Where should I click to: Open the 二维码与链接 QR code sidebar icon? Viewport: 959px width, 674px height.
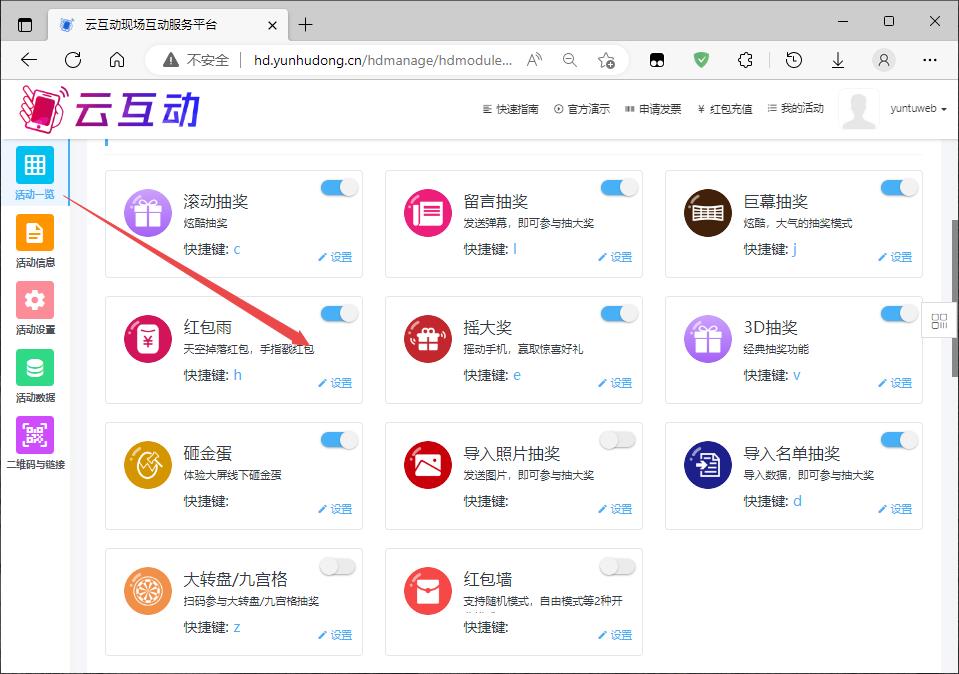35,436
